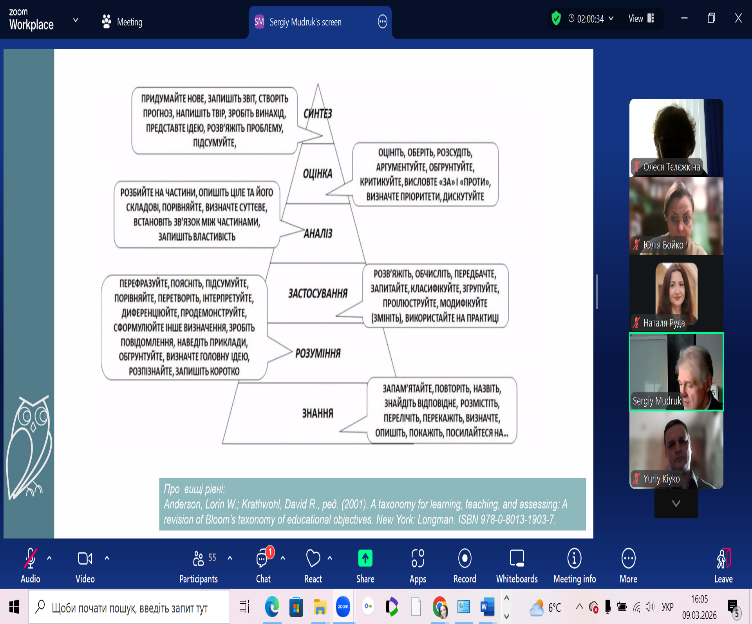
Task: Expand audio options arrow next to Audio
Action: pyautogui.click(x=49, y=557)
